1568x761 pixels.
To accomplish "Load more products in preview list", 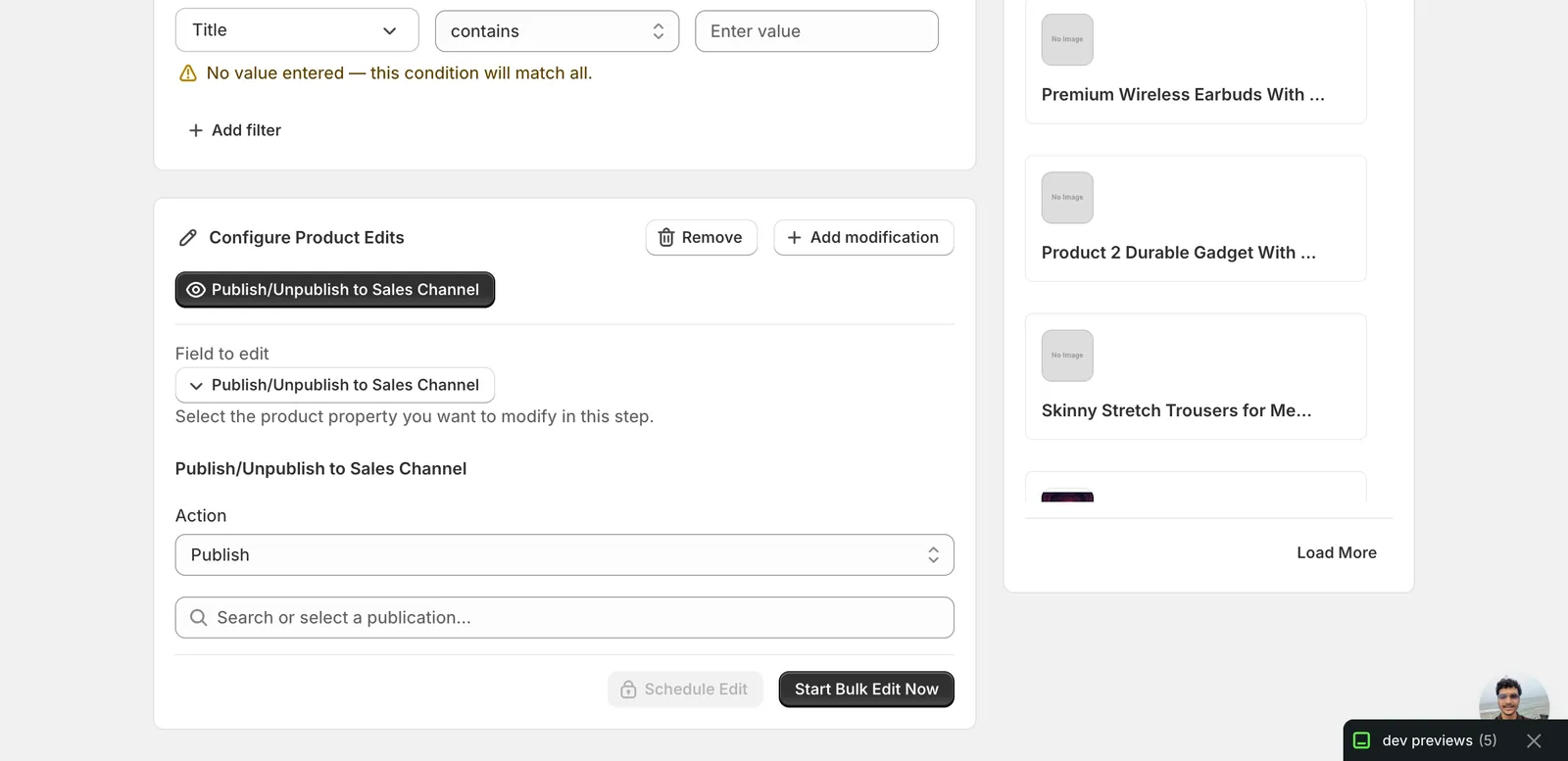I will point(1337,553).
